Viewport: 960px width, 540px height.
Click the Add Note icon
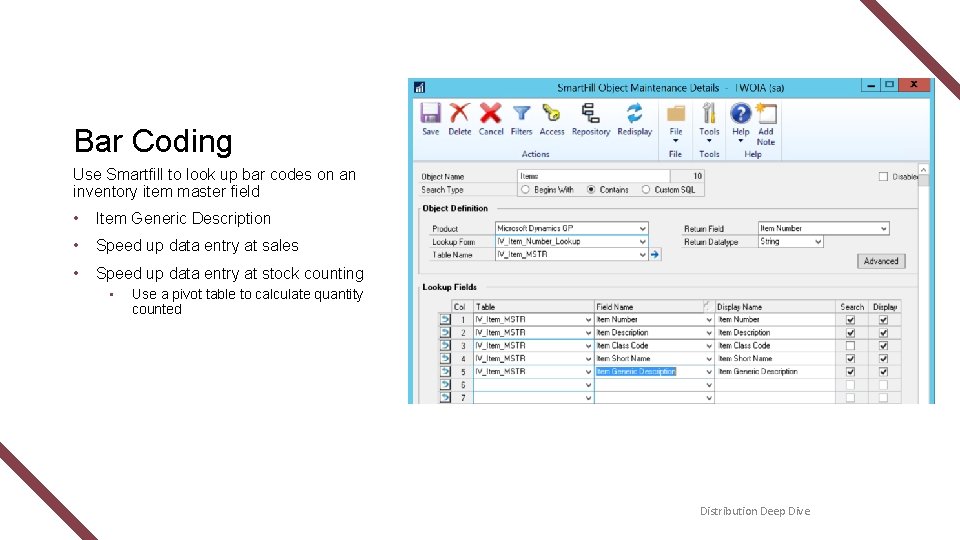pyautogui.click(x=766, y=113)
